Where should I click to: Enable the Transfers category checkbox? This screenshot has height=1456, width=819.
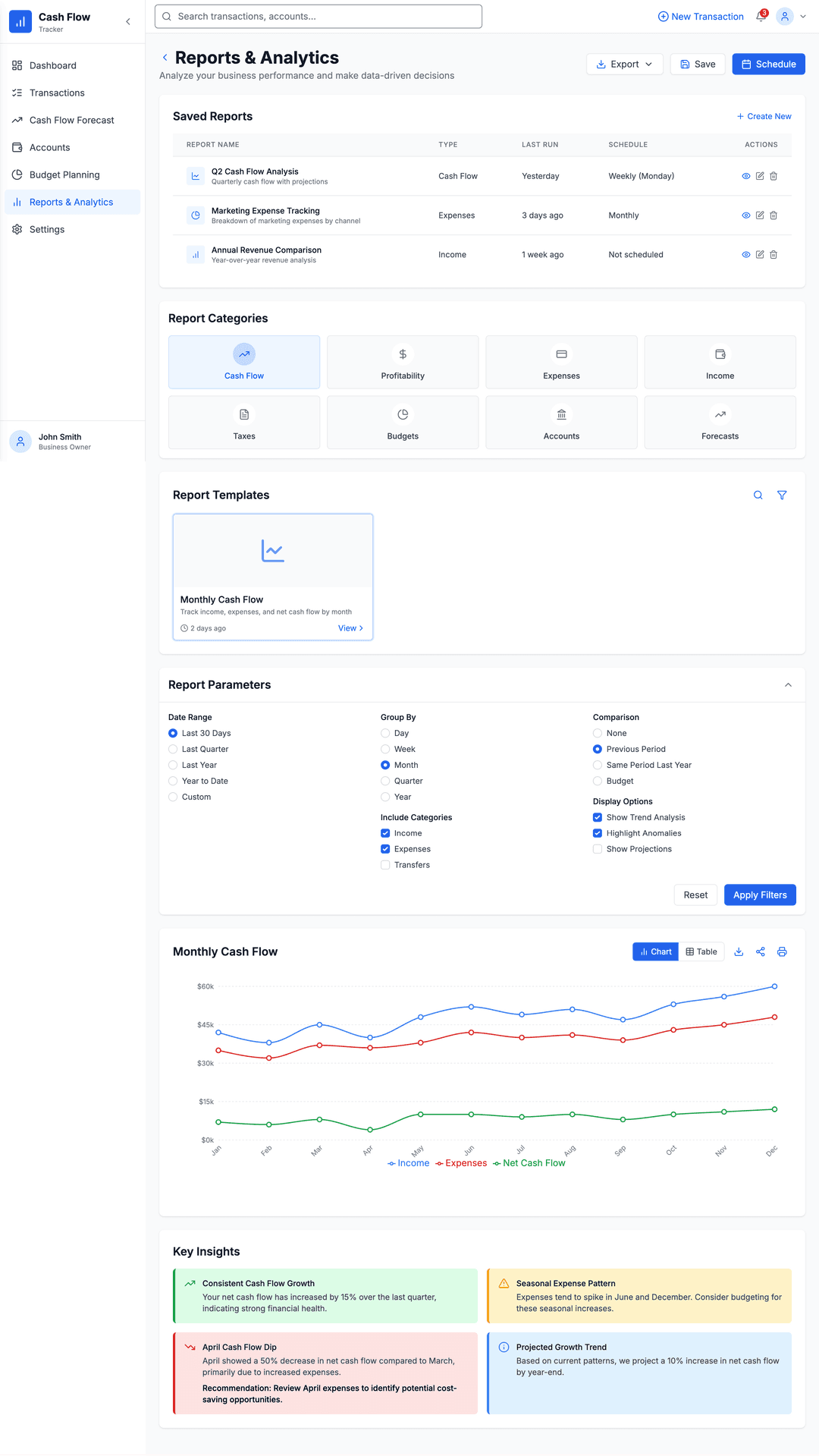click(x=385, y=865)
